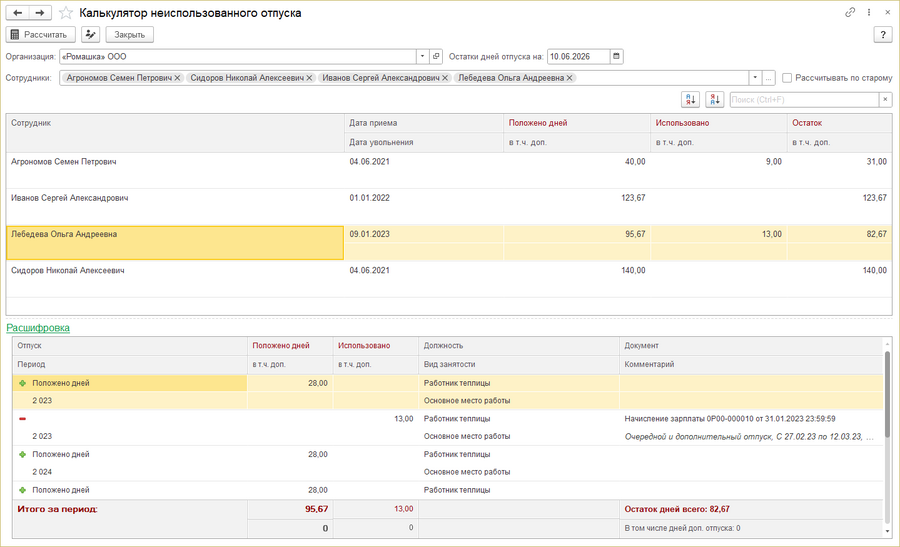This screenshot has height=547, width=900.
Task: Sort list descending Я-А icon
Action: pos(715,99)
